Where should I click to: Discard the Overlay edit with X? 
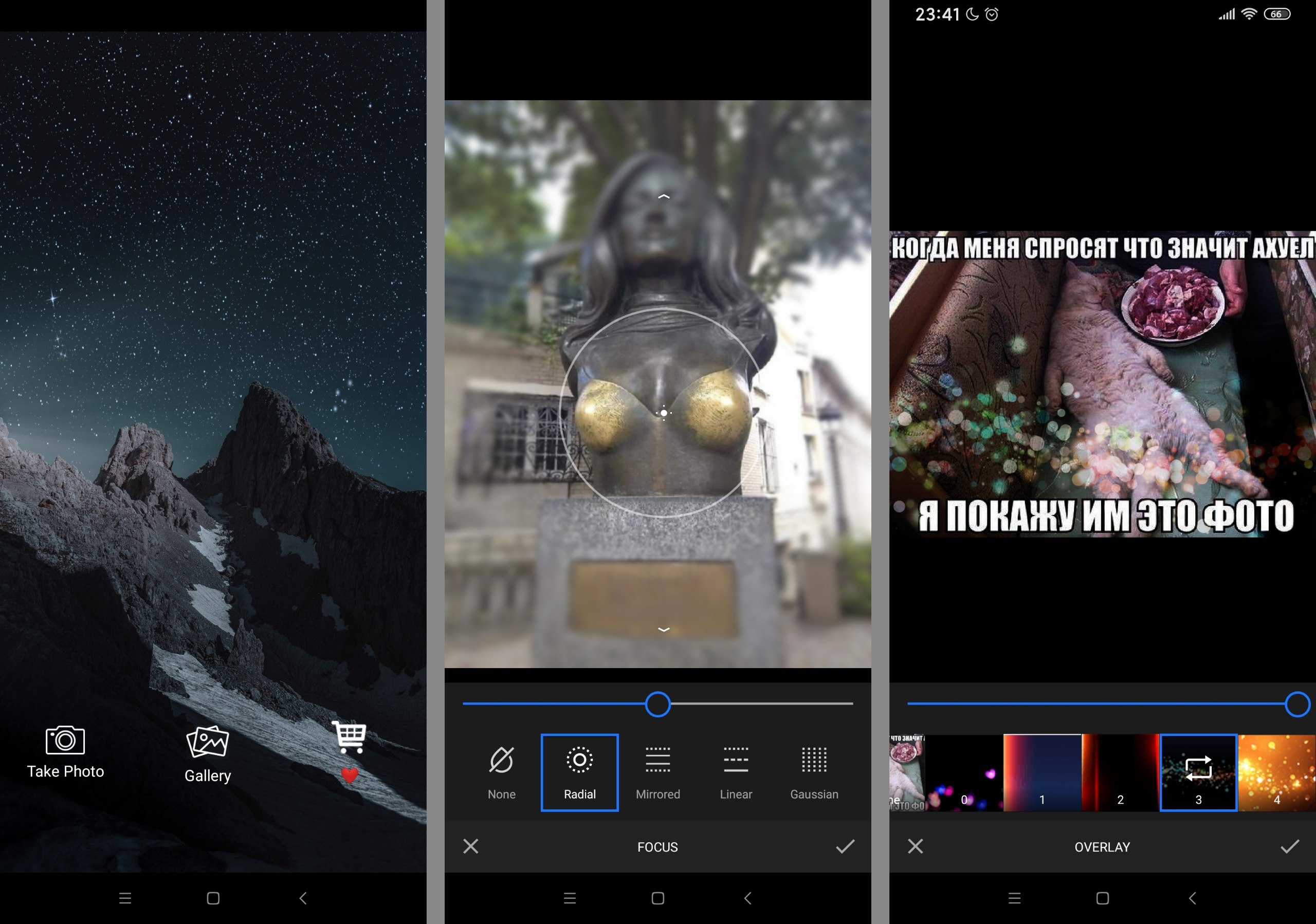pyautogui.click(x=916, y=846)
